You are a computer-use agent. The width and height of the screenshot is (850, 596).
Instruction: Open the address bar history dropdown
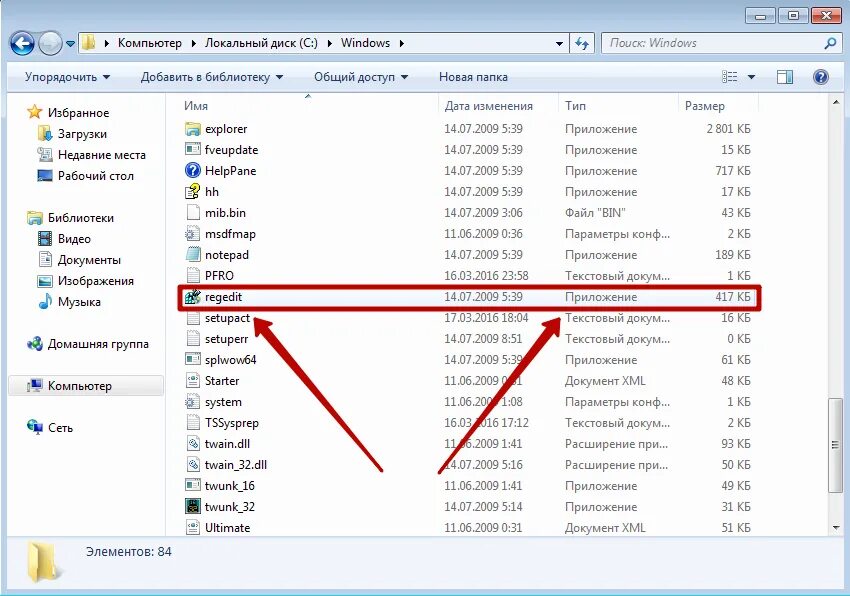559,43
